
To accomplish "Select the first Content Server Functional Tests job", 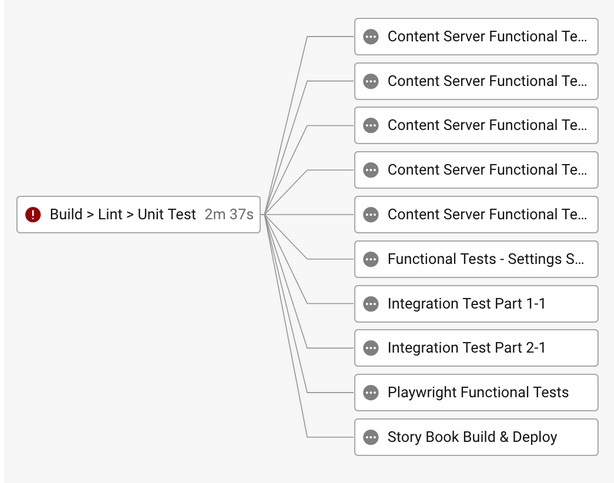I will (x=476, y=36).
